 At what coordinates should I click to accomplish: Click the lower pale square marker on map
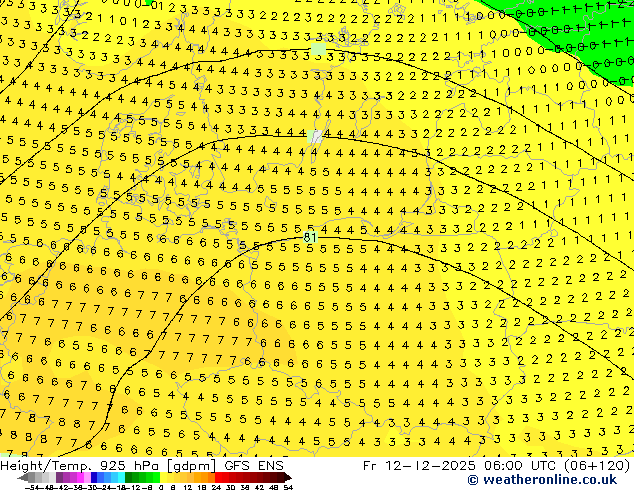coord(316,136)
